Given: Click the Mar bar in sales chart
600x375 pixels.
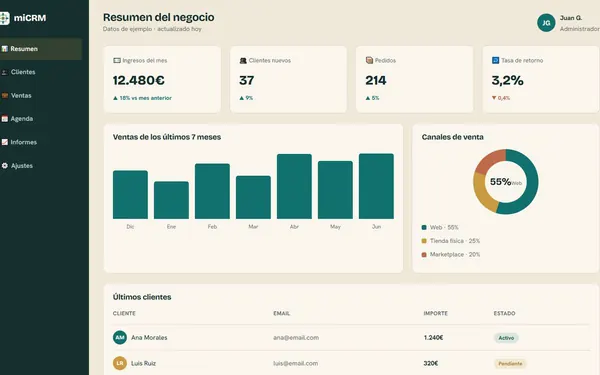Looking at the screenshot, I should [253, 197].
